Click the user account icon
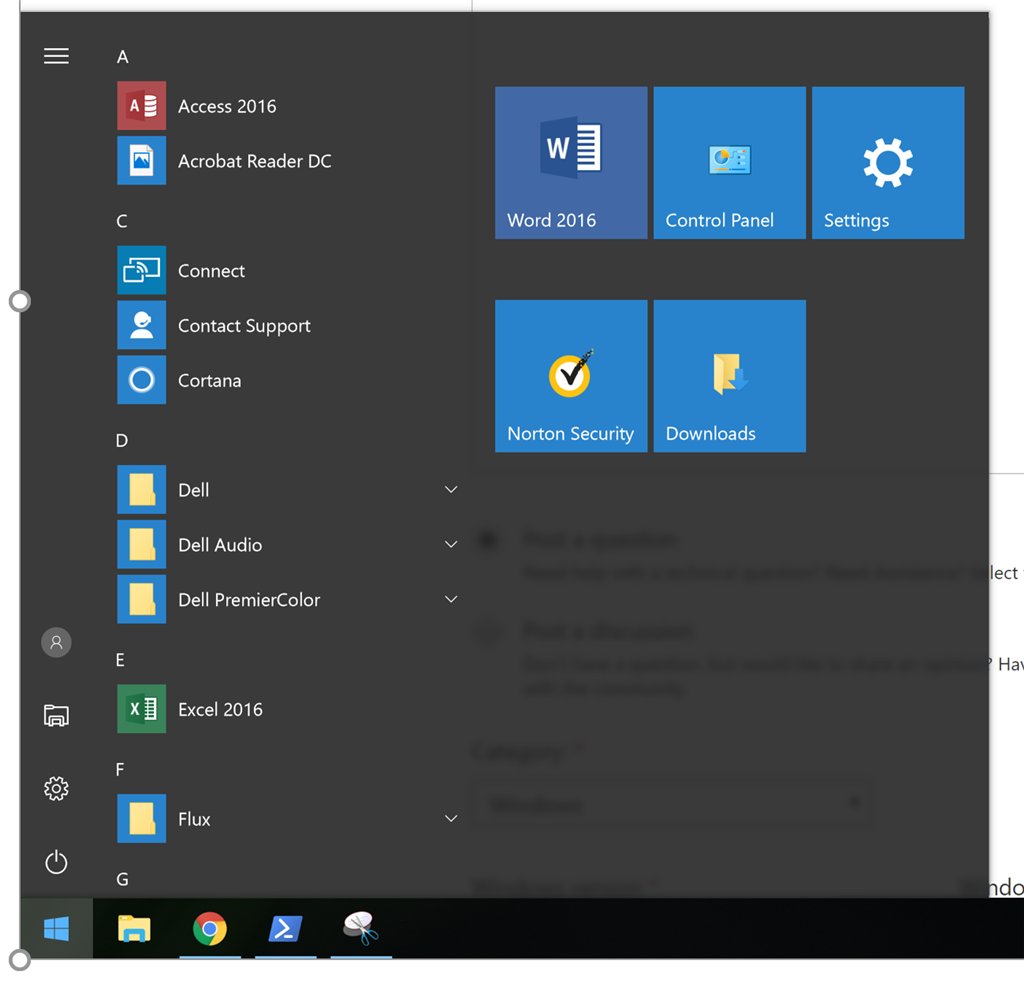This screenshot has height=1008, width=1024. [x=56, y=642]
